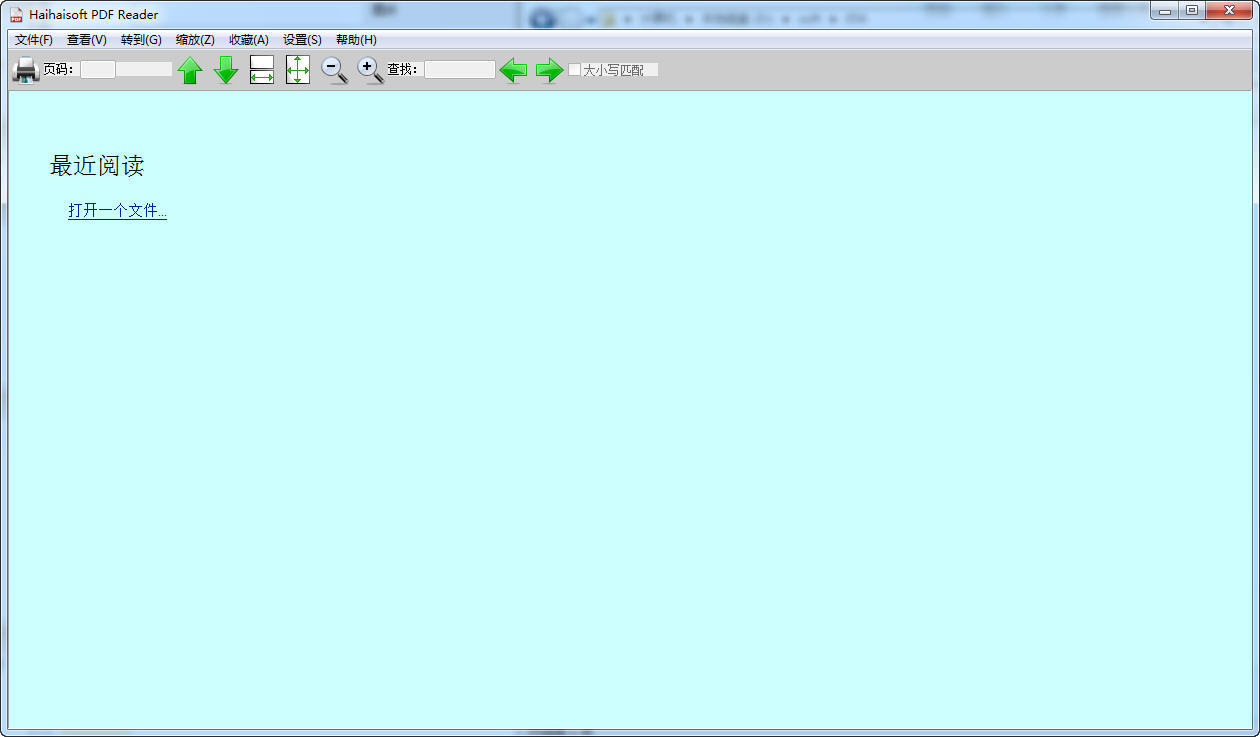Click the Print icon on the toolbar
Image resolution: width=1260 pixels, height=737 pixels.
(x=24, y=70)
